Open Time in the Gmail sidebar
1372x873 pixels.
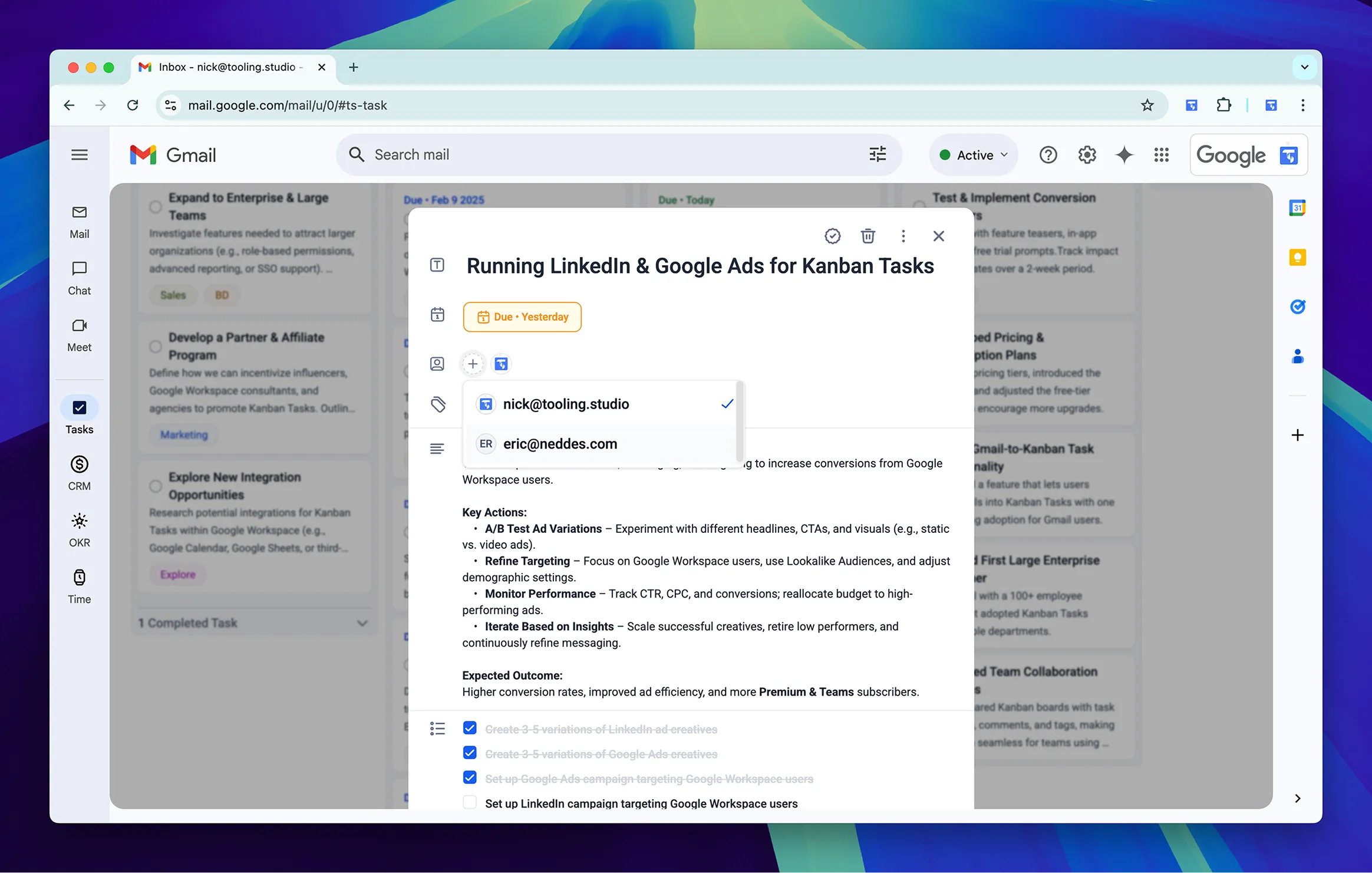(80, 587)
